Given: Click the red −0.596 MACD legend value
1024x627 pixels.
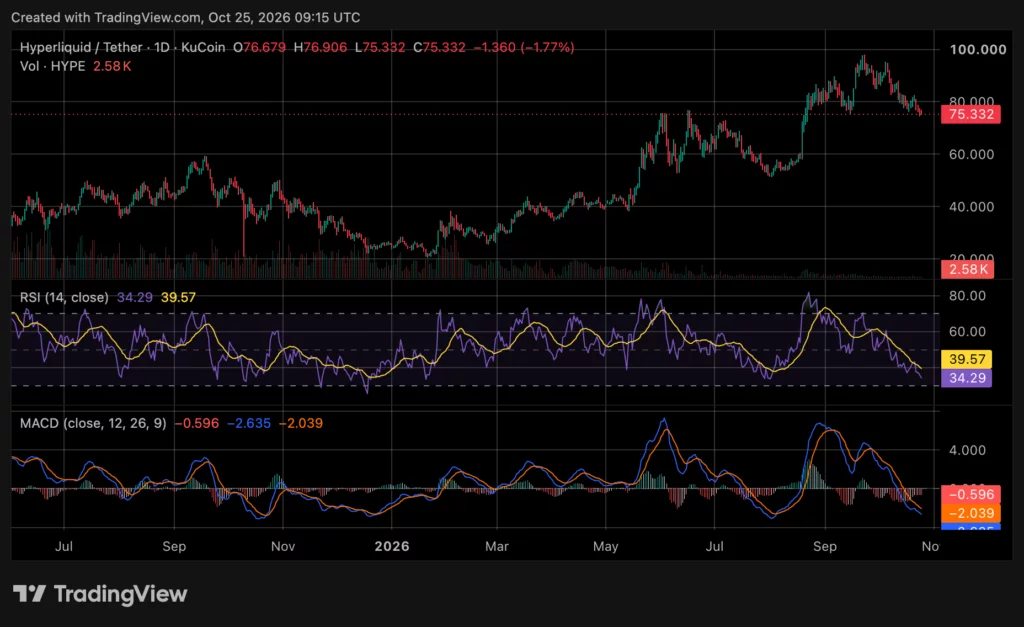Looking at the screenshot, I should point(197,423).
